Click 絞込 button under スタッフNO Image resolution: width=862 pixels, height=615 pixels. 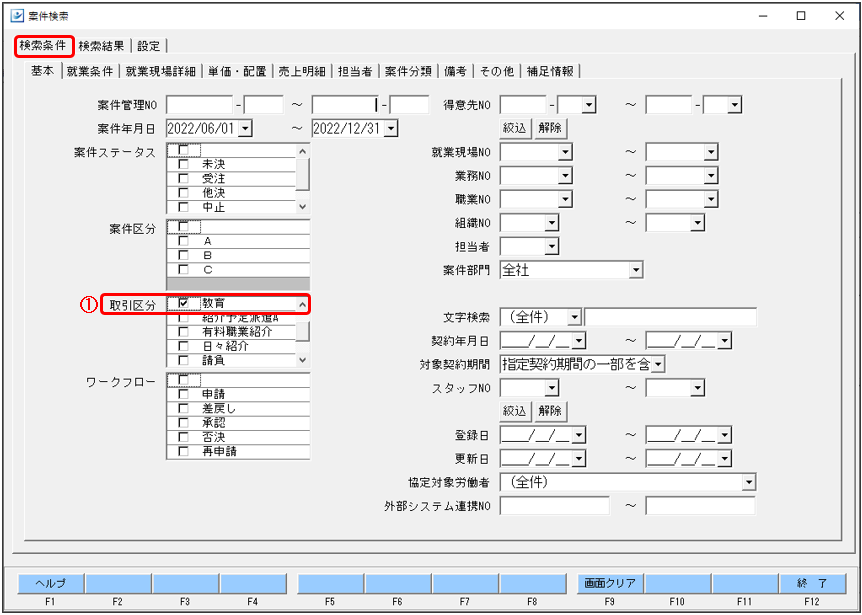point(516,410)
